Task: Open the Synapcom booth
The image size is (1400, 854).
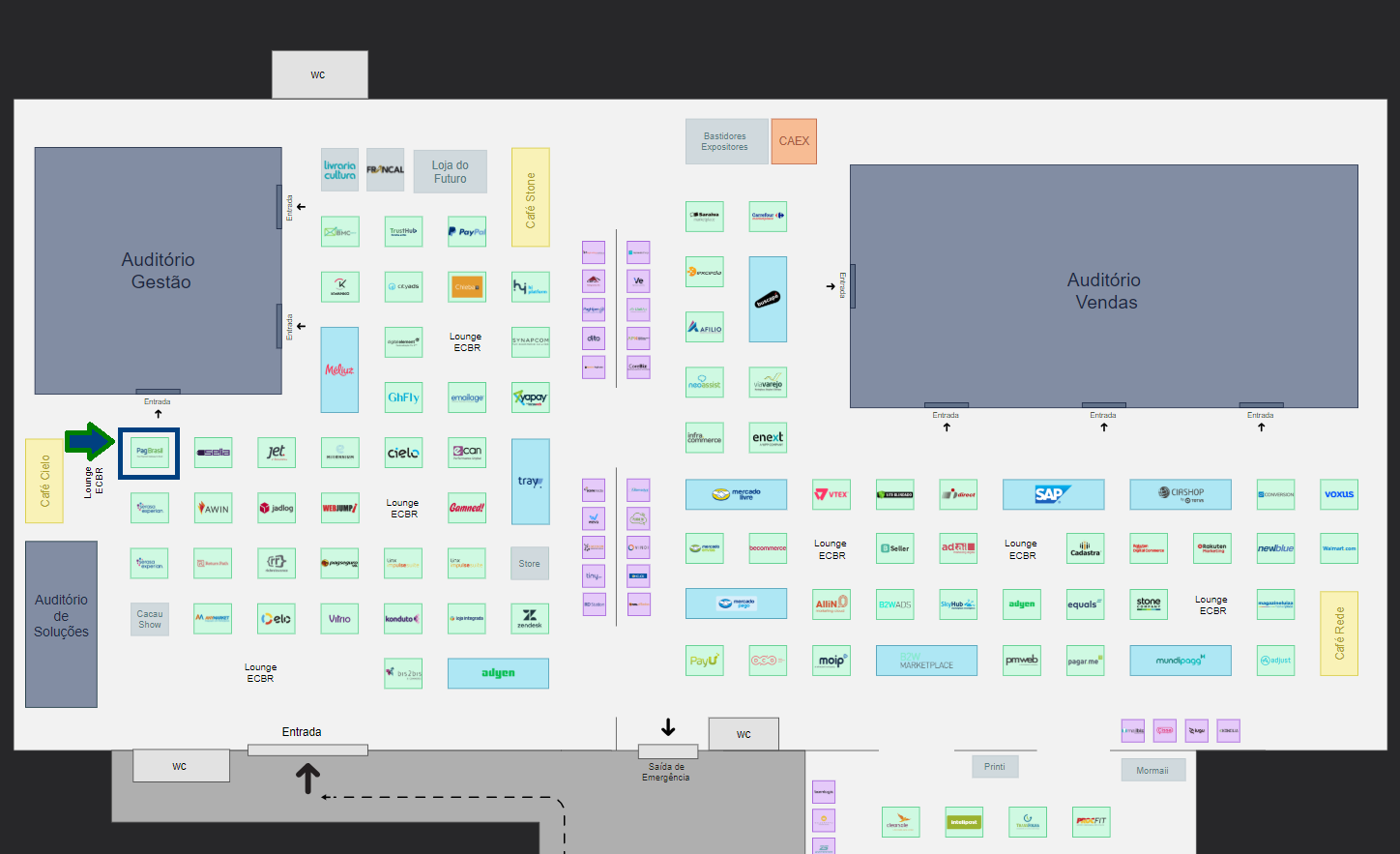Action: tap(530, 342)
